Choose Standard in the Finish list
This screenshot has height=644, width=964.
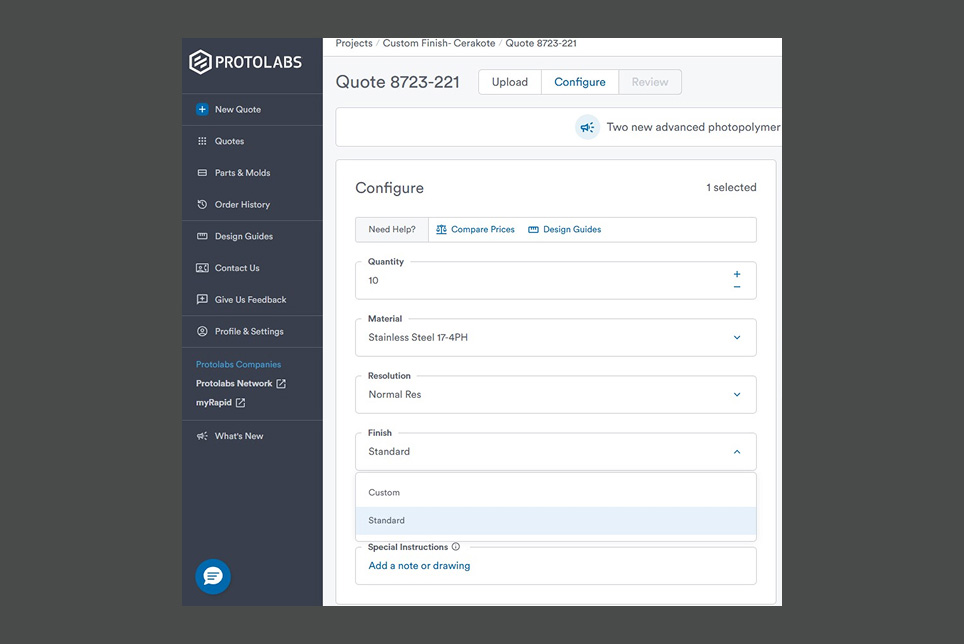[x=387, y=521]
